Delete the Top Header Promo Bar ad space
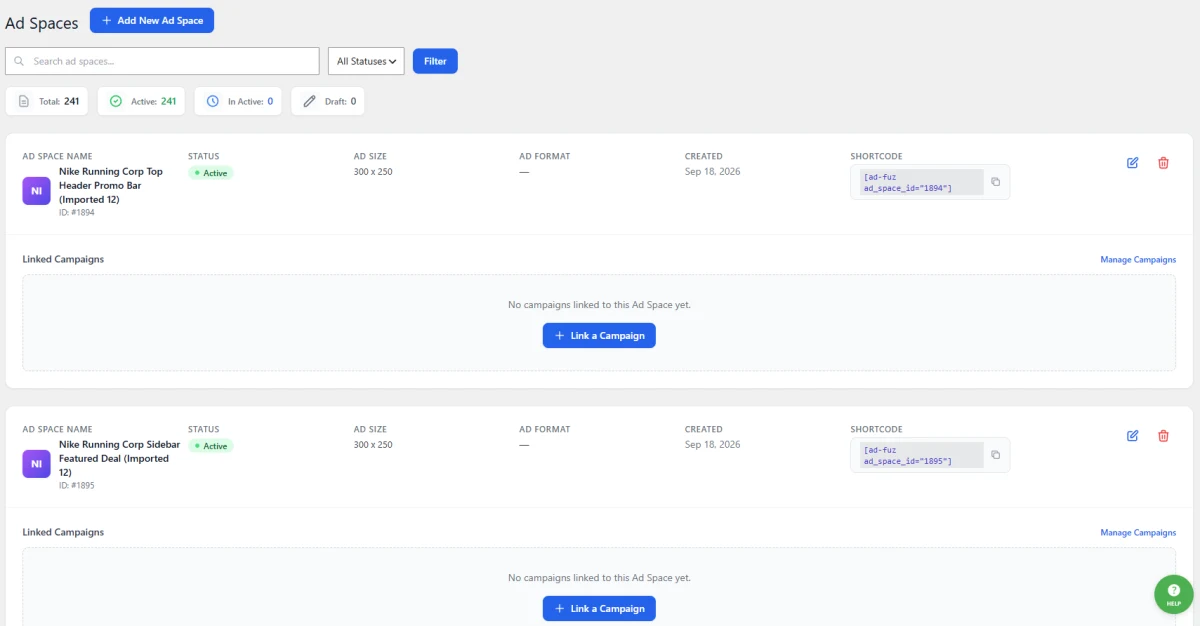This screenshot has width=1200, height=626. (x=1163, y=163)
